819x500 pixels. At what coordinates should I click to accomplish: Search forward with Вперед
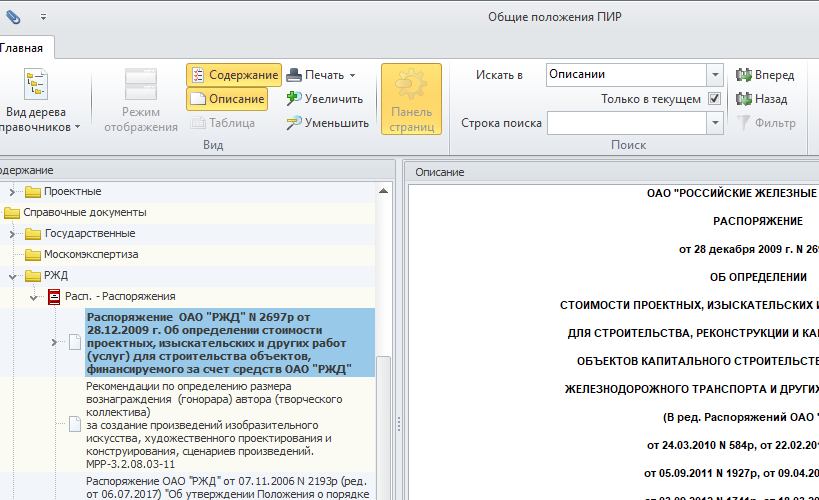pos(765,75)
